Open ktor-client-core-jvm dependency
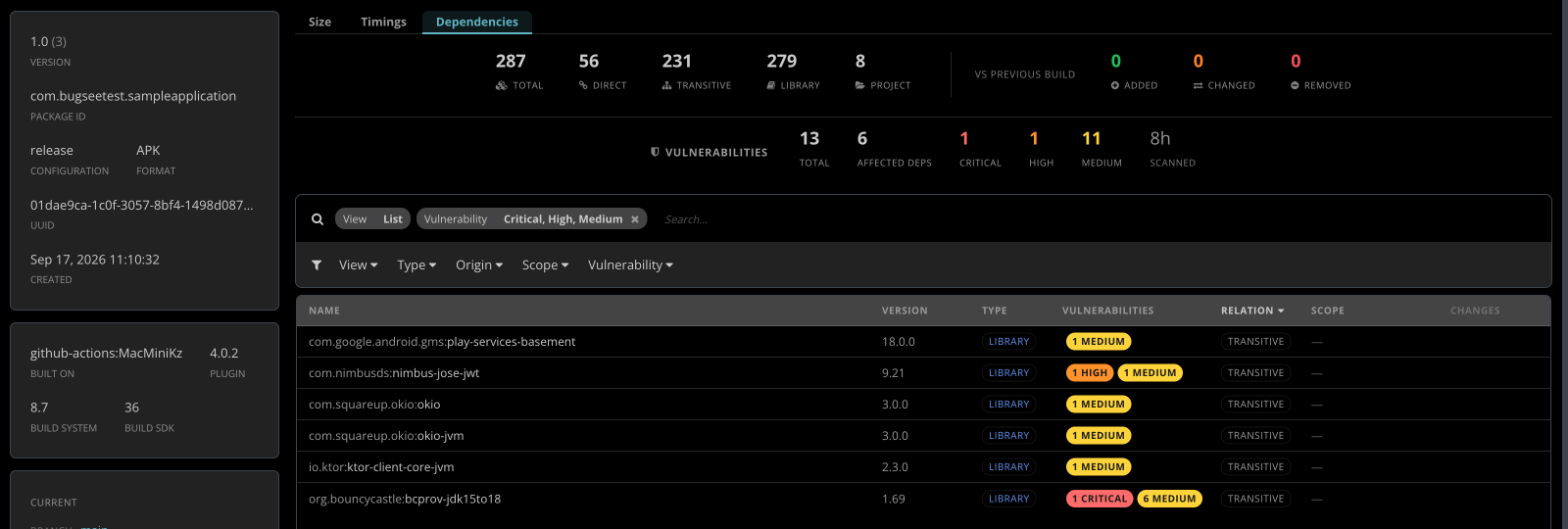 923,467
